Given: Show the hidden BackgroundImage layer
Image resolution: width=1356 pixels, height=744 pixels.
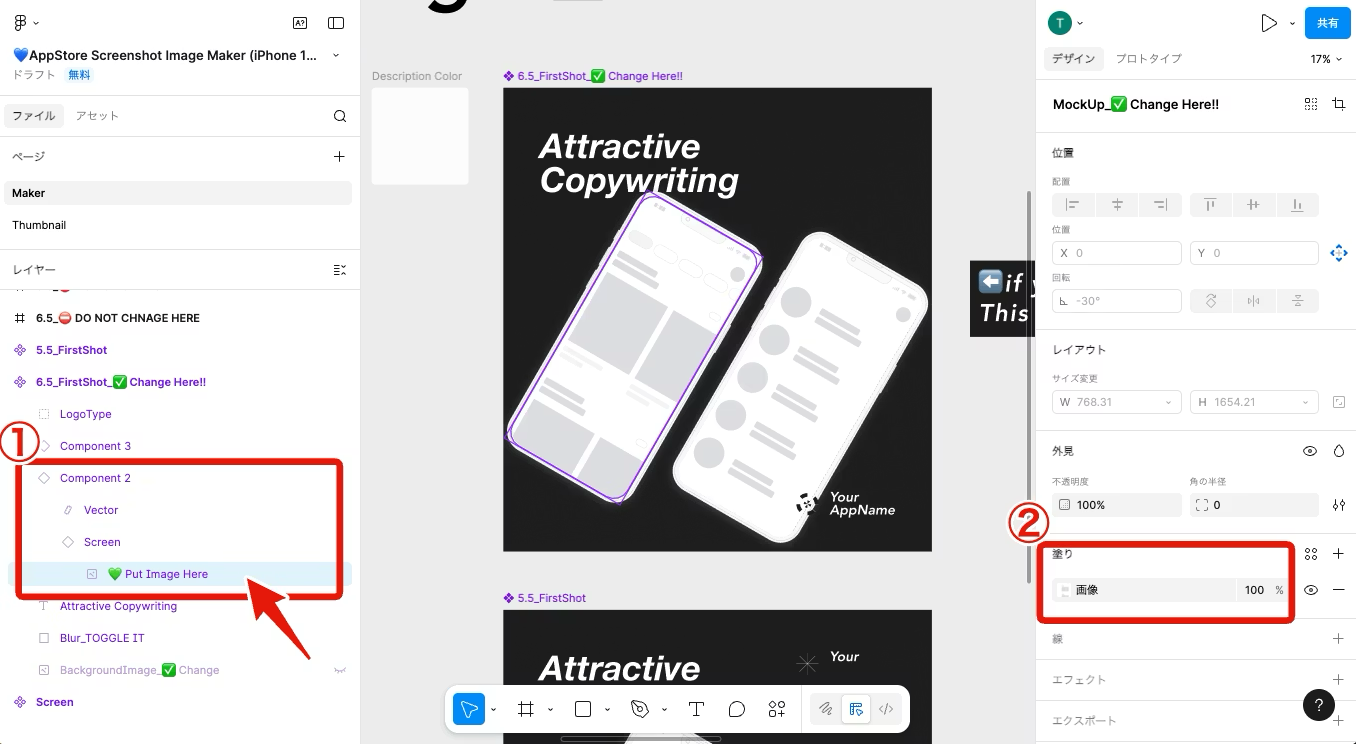Looking at the screenshot, I should click(x=339, y=670).
